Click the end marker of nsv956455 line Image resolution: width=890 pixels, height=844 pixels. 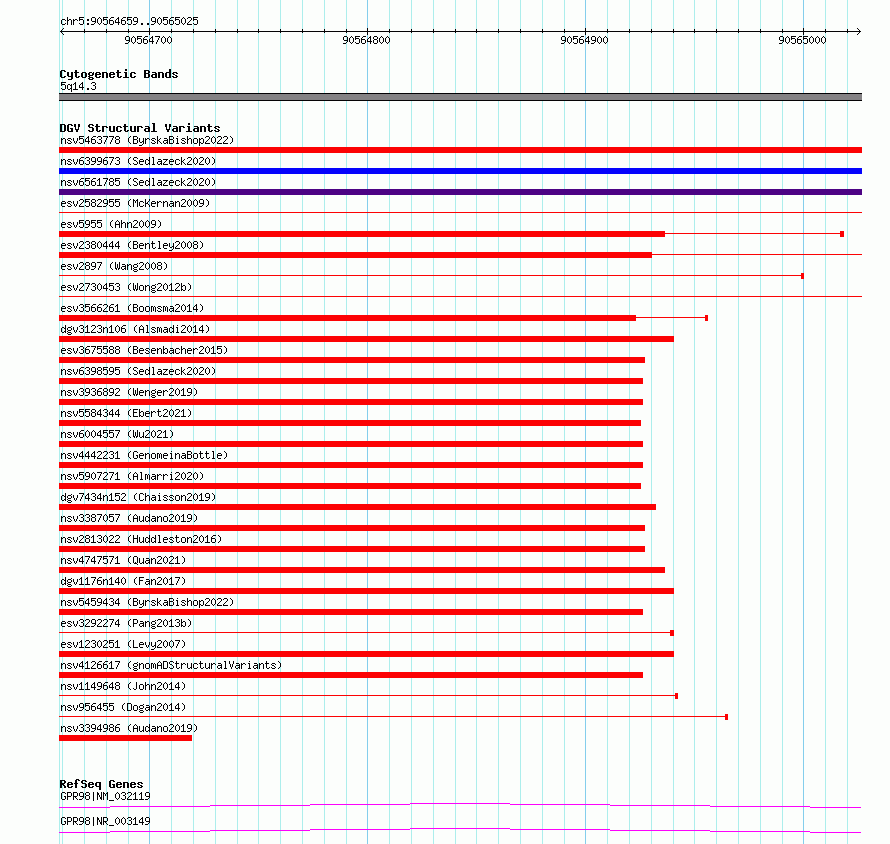[x=727, y=717]
